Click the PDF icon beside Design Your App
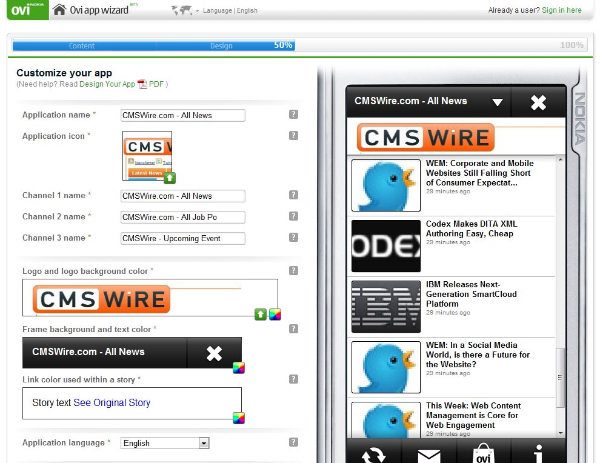Screen dimensions: 600x463 142,84
